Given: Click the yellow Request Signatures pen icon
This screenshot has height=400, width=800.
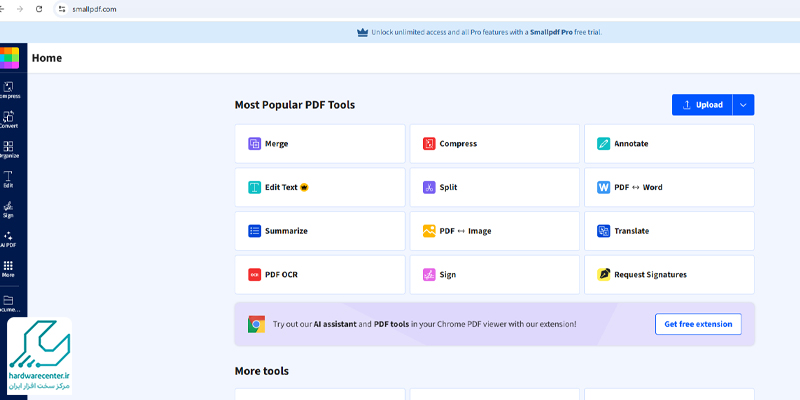Looking at the screenshot, I should pyautogui.click(x=604, y=274).
